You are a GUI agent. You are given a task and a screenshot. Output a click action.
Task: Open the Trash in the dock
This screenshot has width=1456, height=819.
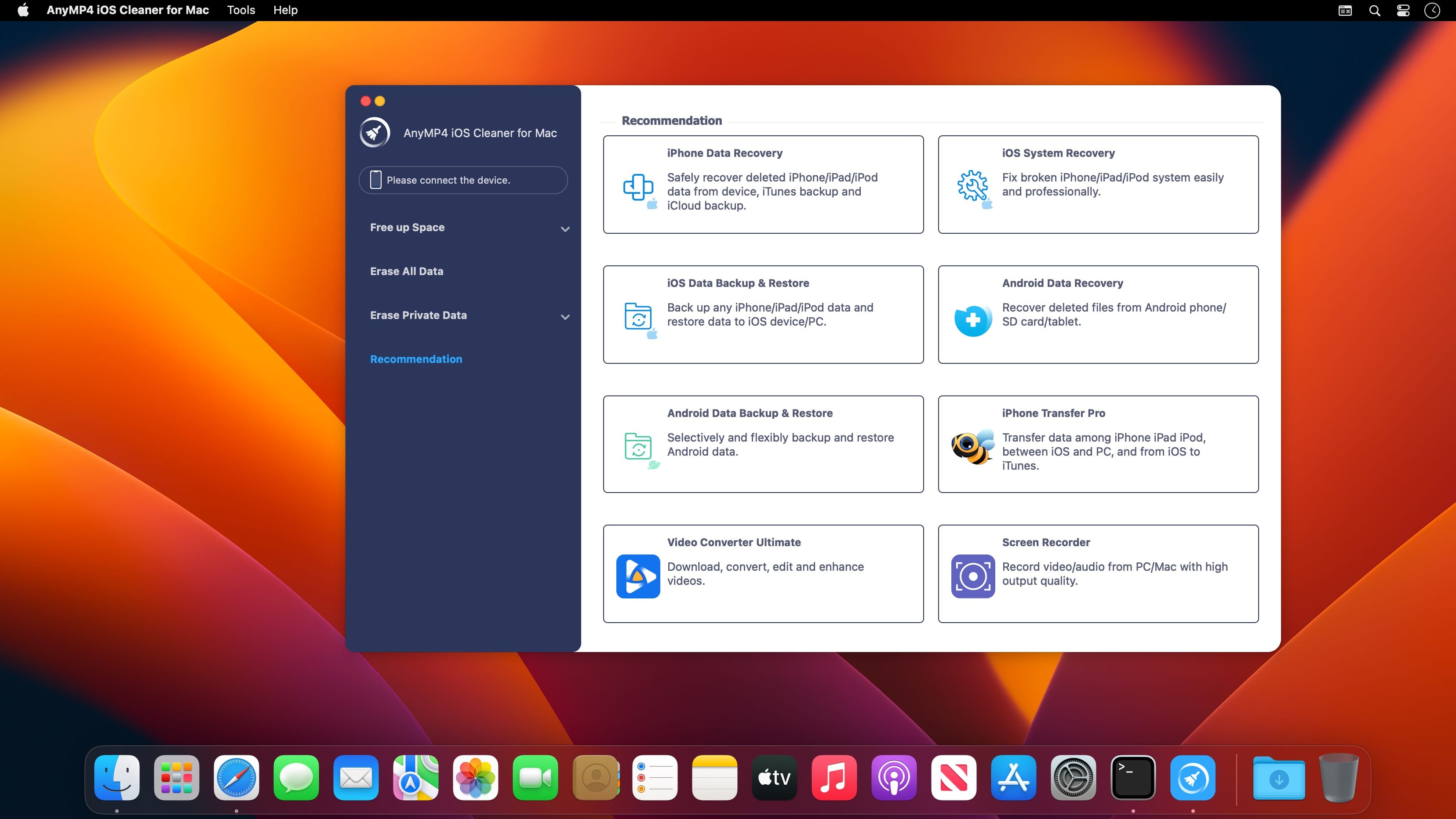[1339, 778]
